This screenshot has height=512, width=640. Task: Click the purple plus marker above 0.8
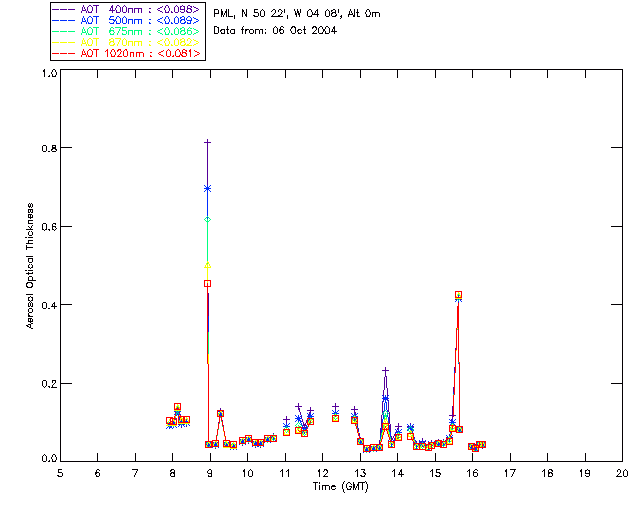point(207,142)
